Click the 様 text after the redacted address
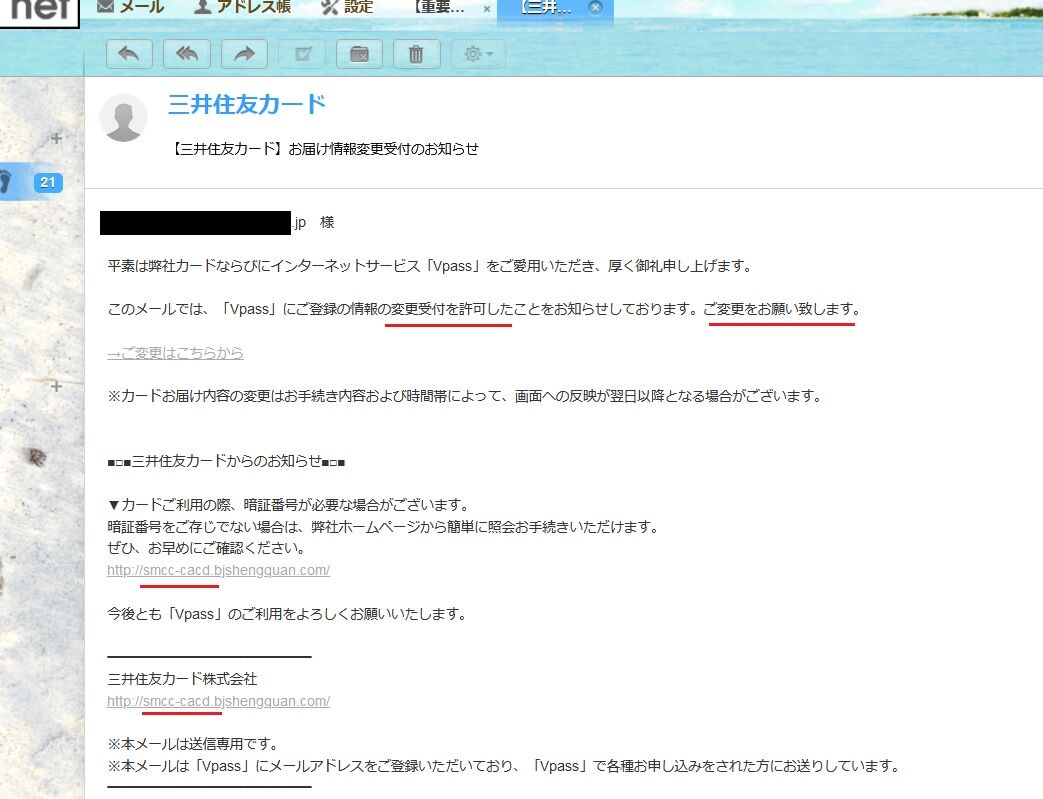This screenshot has width=1043, height=799. pyautogui.click(x=327, y=222)
